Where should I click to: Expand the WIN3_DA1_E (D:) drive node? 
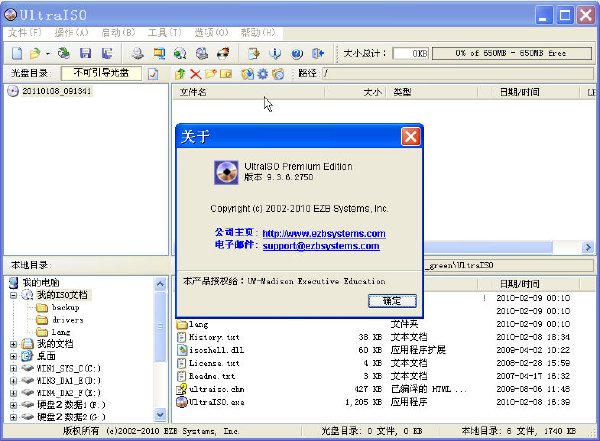[x=13, y=381]
